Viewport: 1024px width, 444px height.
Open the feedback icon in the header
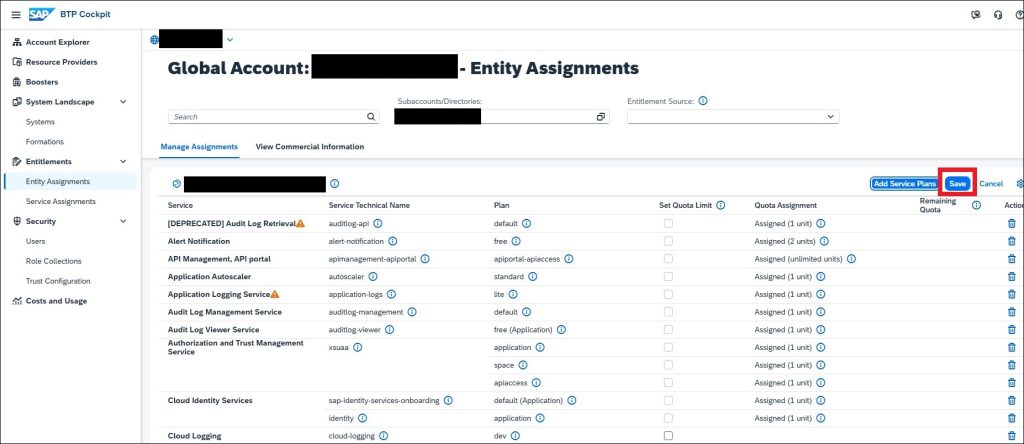pyautogui.click(x=976, y=15)
